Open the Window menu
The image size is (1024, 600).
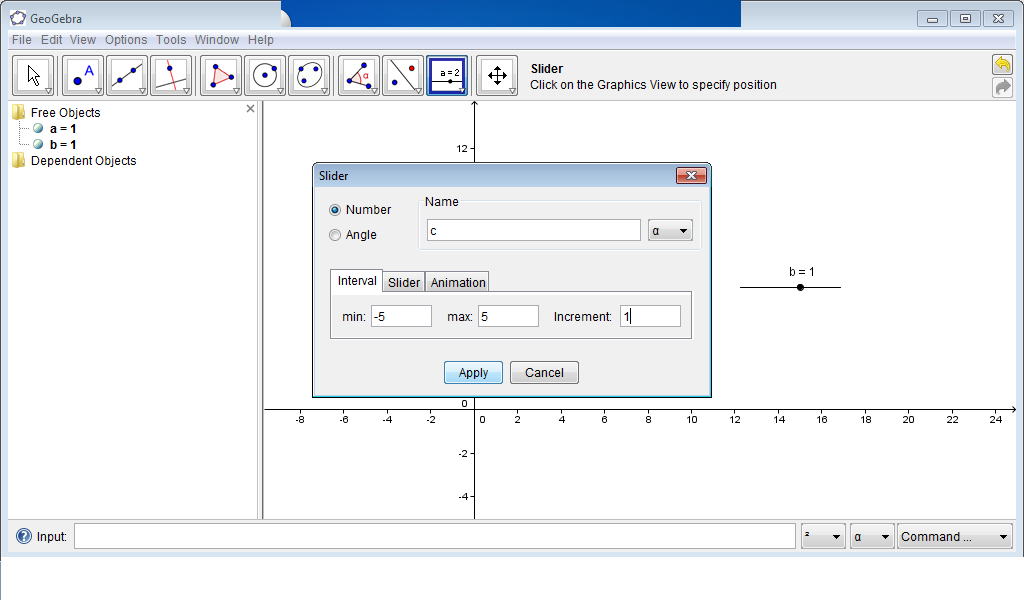point(217,40)
